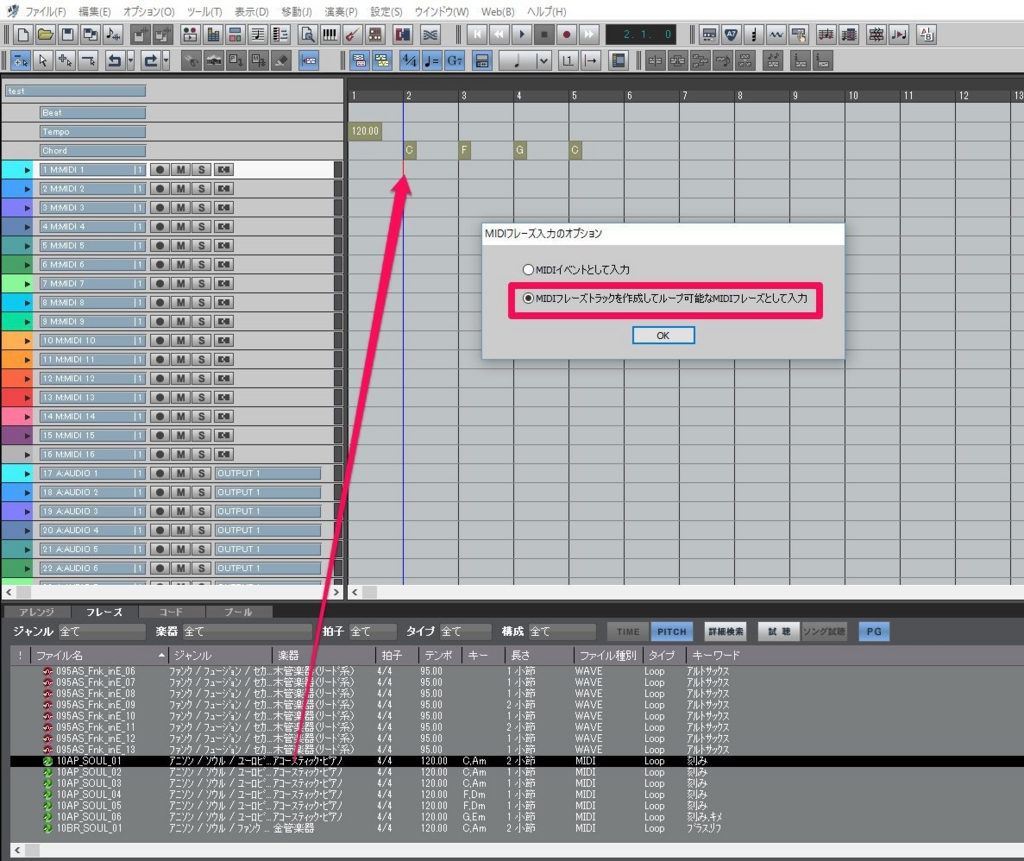
Task: Create a new song file
Action: [x=23, y=35]
